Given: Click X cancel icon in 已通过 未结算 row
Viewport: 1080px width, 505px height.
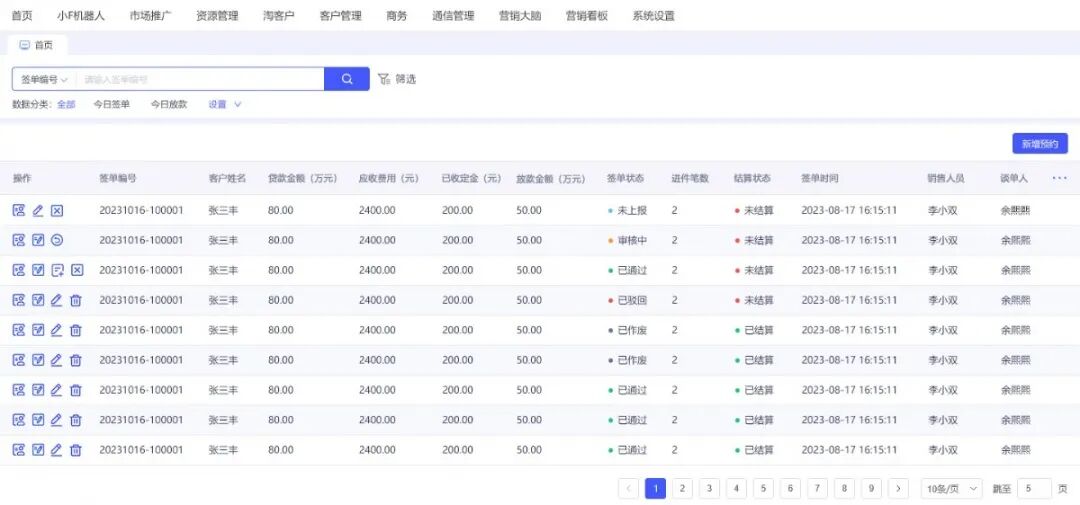Looking at the screenshot, I should [x=77, y=270].
